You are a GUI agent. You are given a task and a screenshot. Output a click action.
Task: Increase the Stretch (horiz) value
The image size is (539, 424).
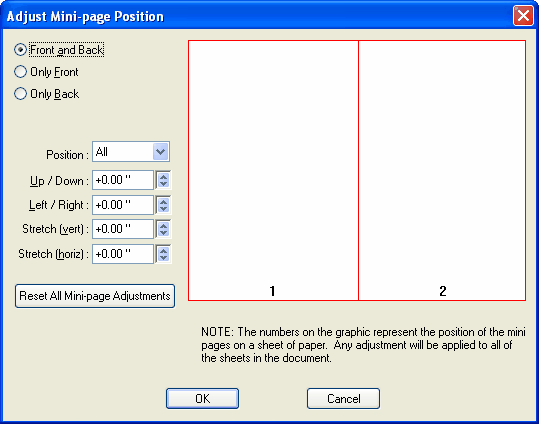pyautogui.click(x=164, y=251)
